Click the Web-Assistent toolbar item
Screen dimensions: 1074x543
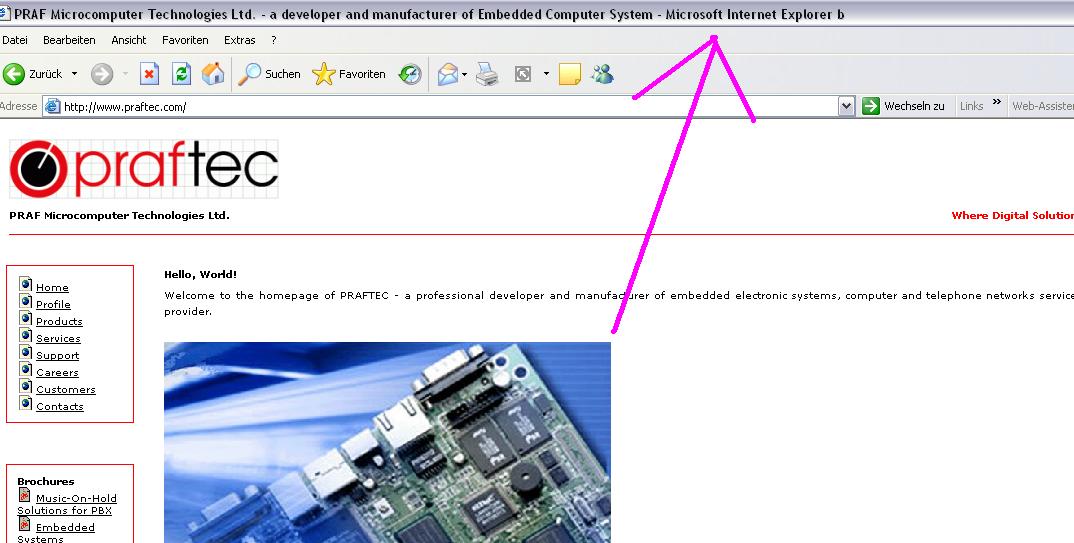point(1042,106)
